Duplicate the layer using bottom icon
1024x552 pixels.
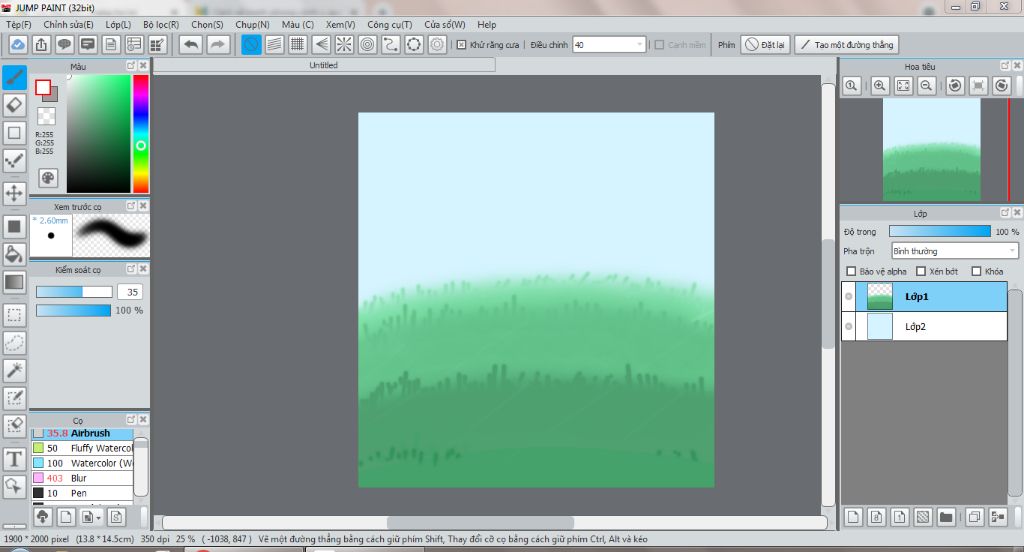click(x=974, y=517)
